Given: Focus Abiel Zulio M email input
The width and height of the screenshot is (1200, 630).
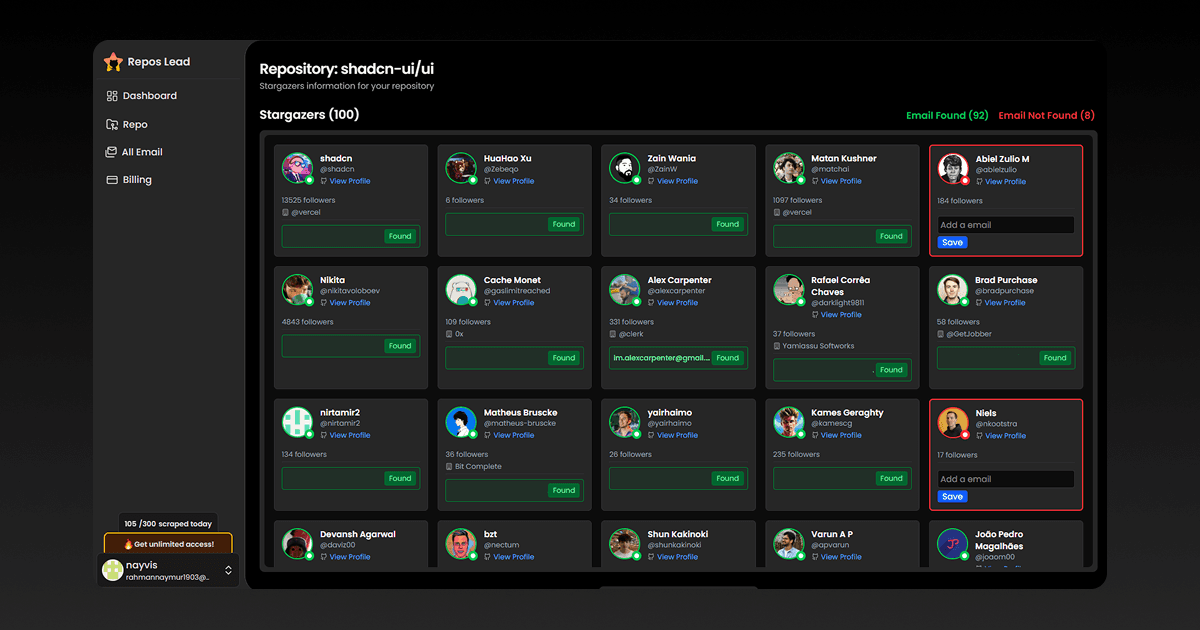Looking at the screenshot, I should coord(1005,225).
